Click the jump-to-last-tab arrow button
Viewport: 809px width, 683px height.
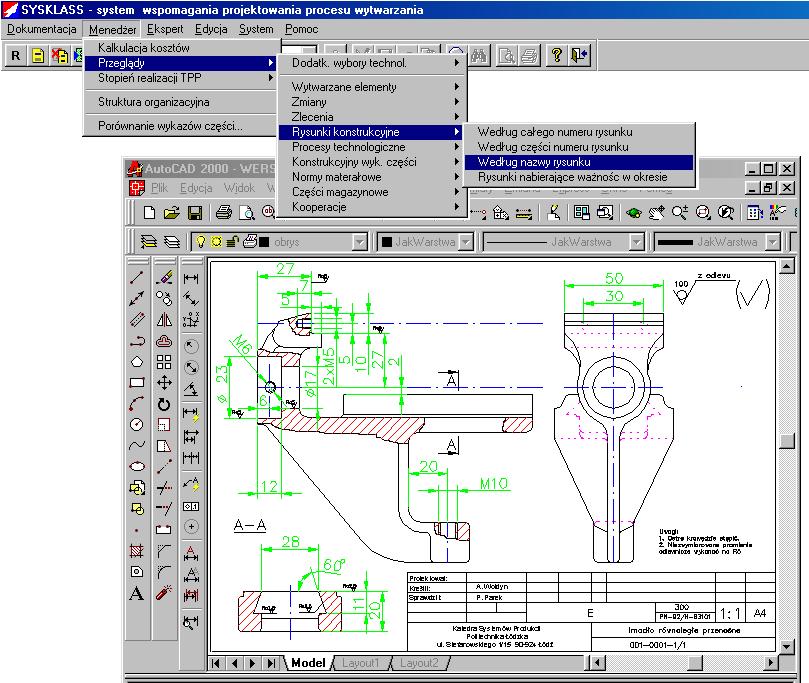point(271,663)
